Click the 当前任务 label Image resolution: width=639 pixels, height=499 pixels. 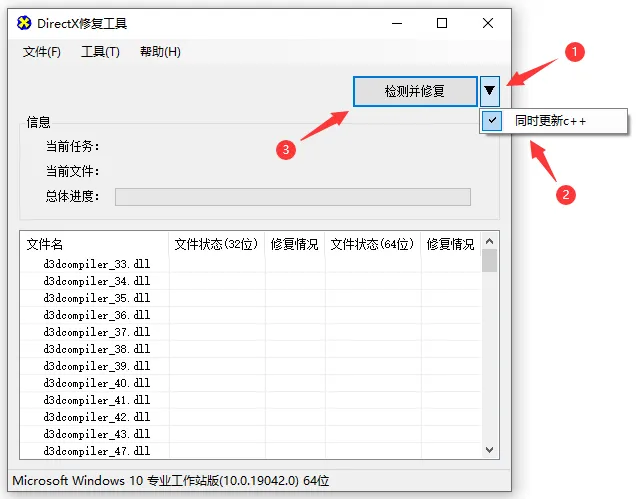[x=73, y=146]
